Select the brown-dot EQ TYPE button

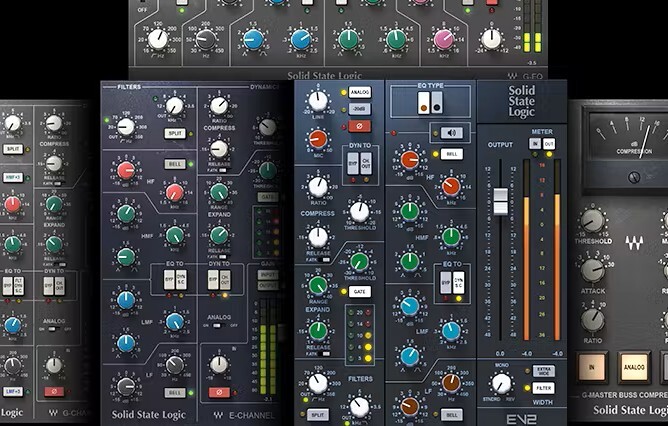[423, 103]
